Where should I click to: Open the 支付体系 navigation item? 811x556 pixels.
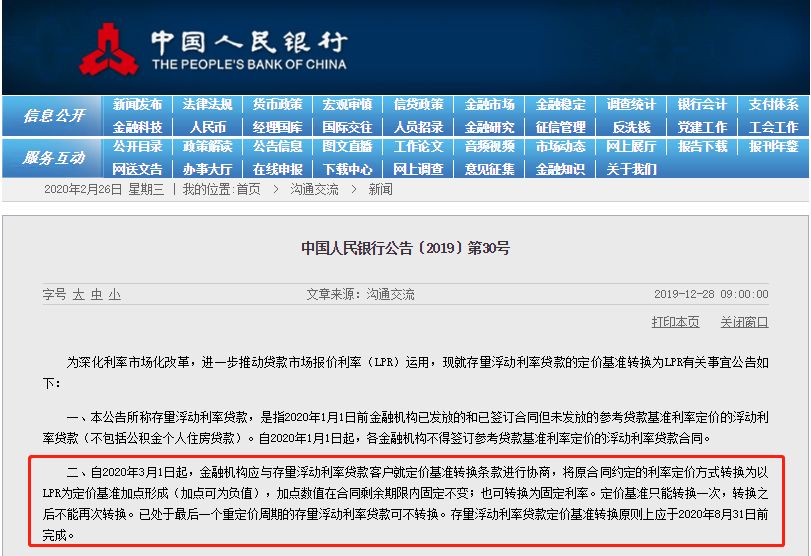(x=773, y=105)
